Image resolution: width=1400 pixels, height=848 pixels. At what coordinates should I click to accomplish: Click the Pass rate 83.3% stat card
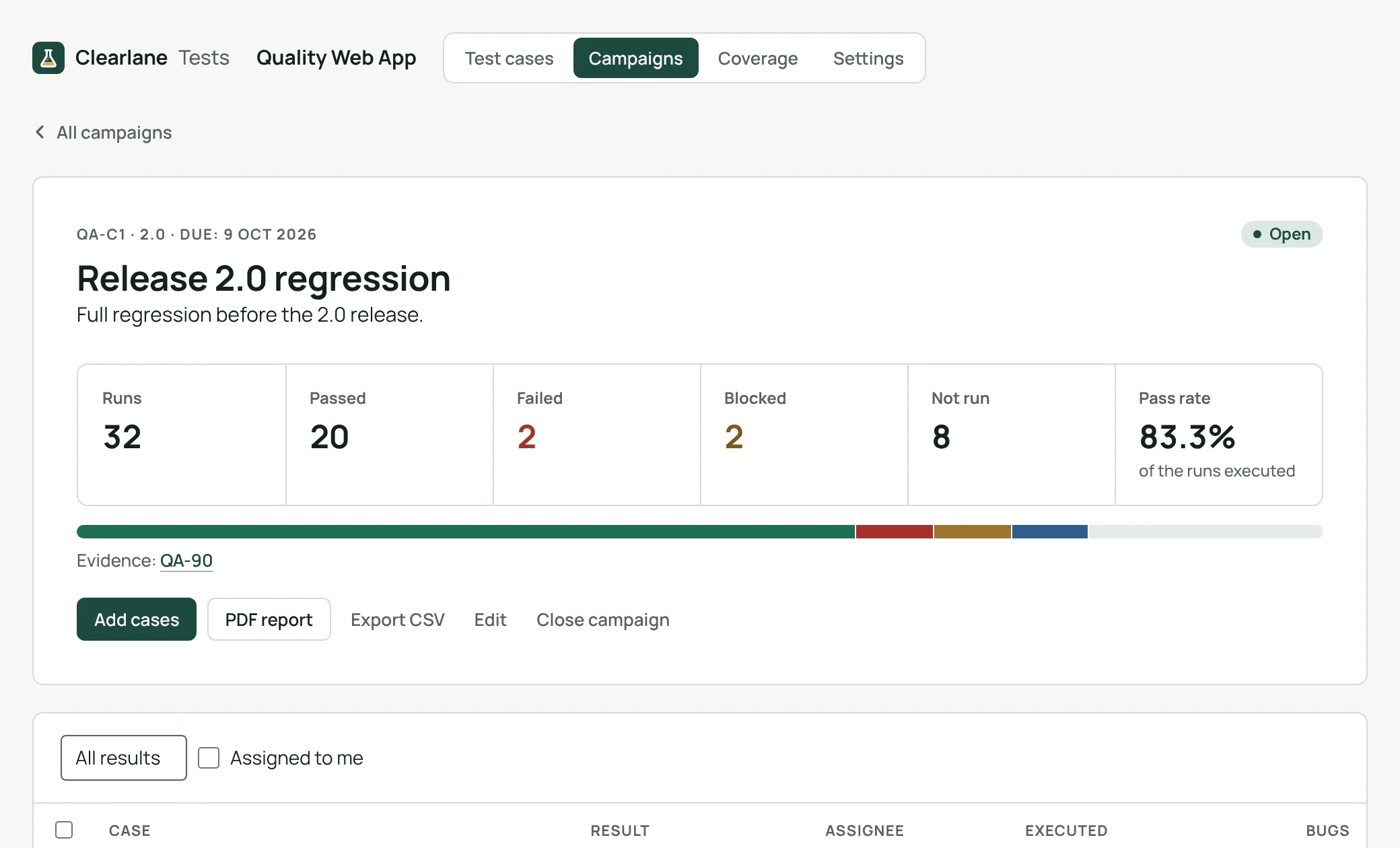tap(1219, 435)
